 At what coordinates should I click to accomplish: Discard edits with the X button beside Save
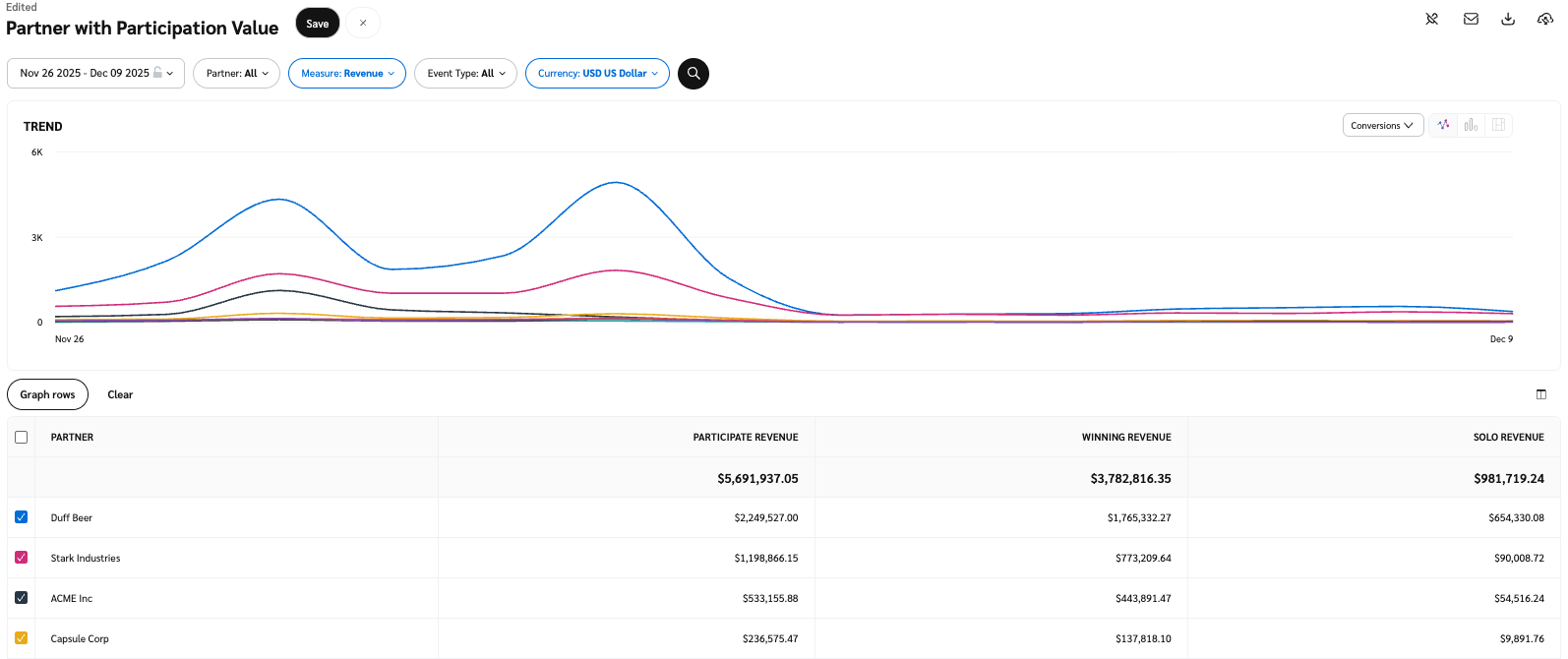[x=363, y=24]
